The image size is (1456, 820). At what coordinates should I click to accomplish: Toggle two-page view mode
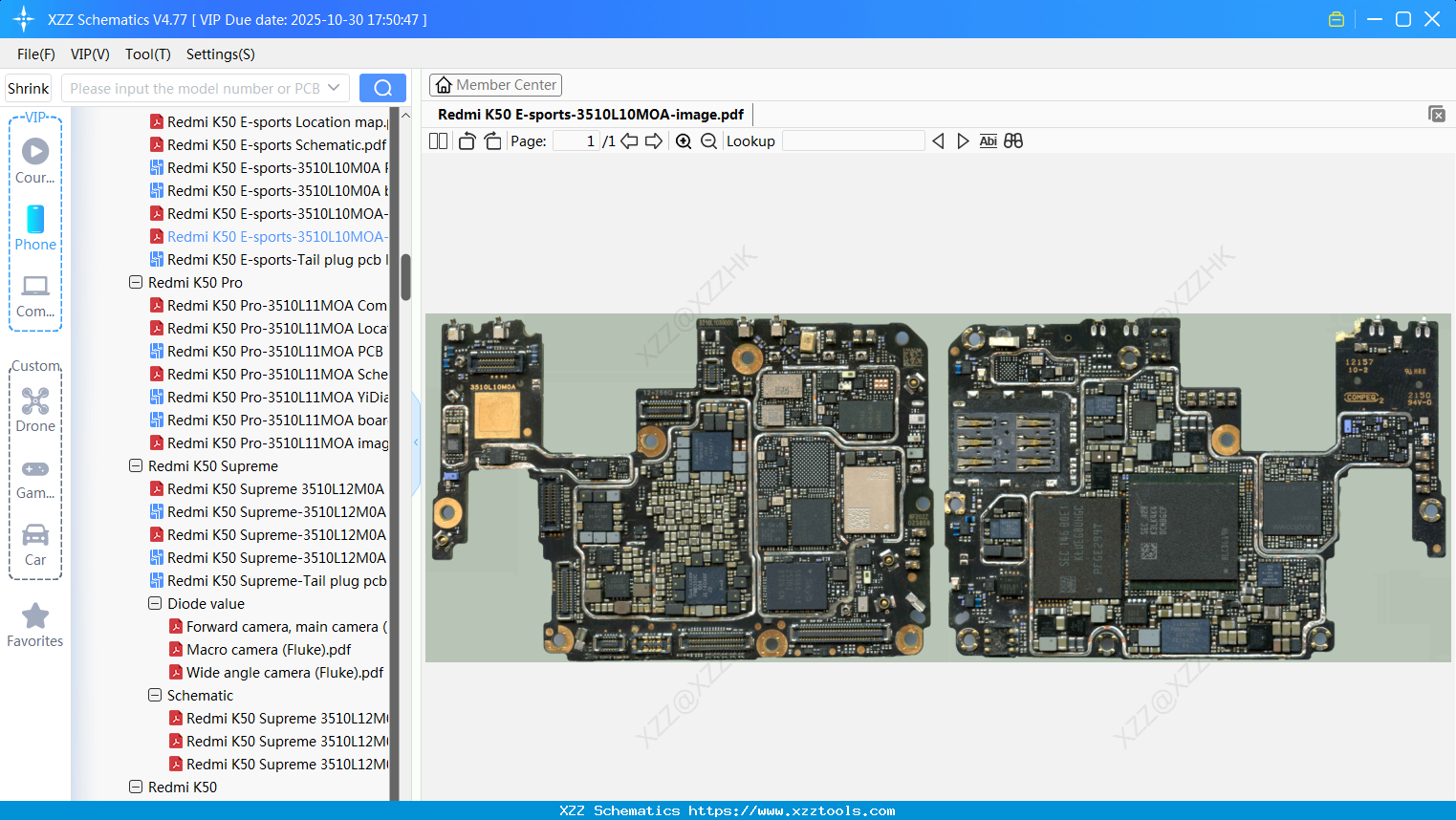pyautogui.click(x=438, y=140)
